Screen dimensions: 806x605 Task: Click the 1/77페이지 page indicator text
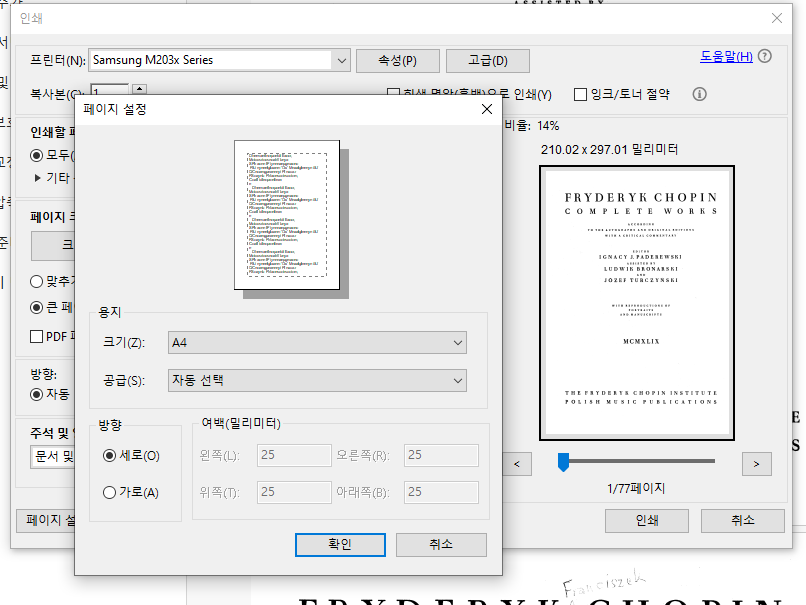636,488
